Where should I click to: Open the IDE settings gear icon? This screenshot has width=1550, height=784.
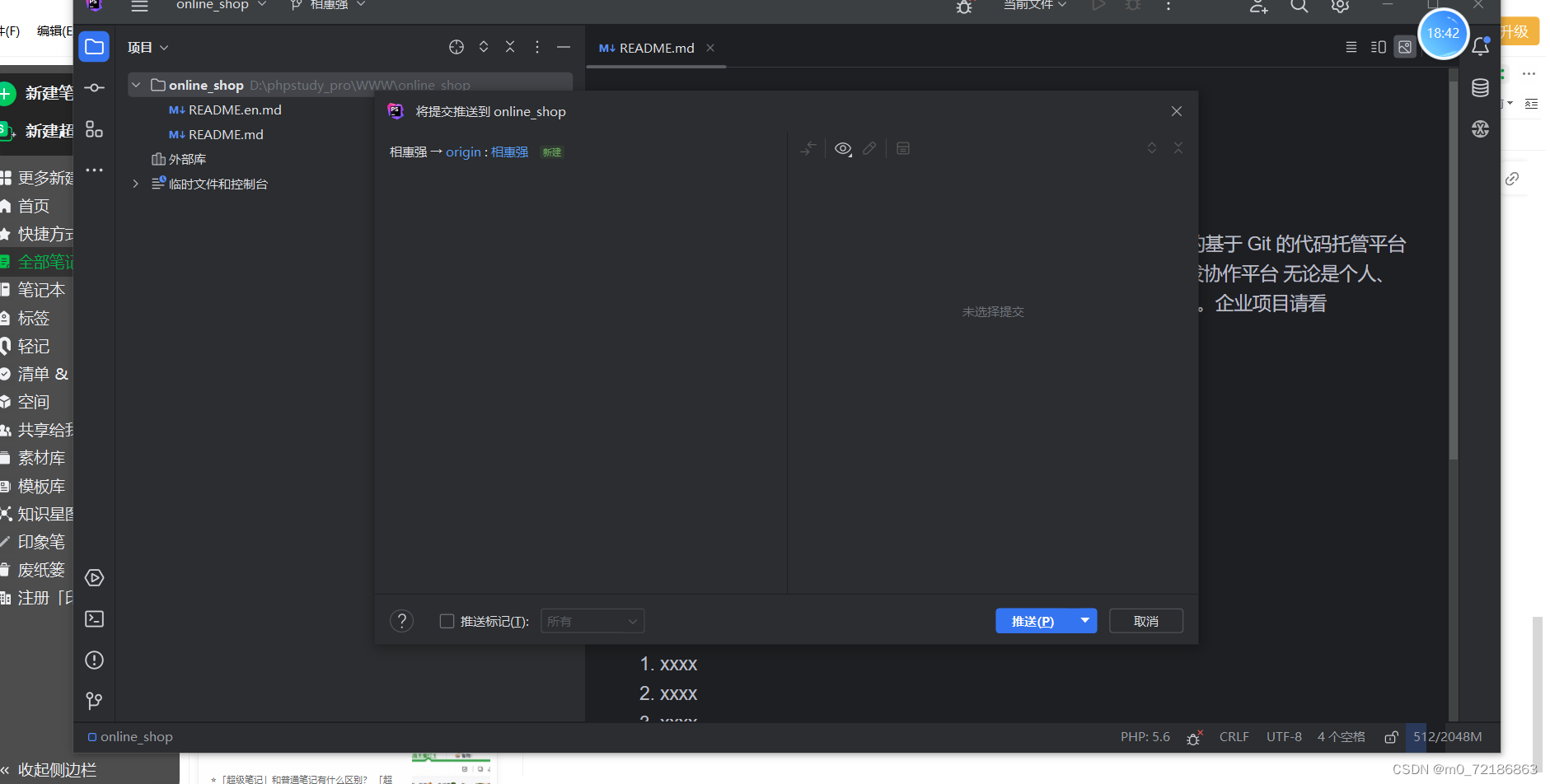point(1341,7)
